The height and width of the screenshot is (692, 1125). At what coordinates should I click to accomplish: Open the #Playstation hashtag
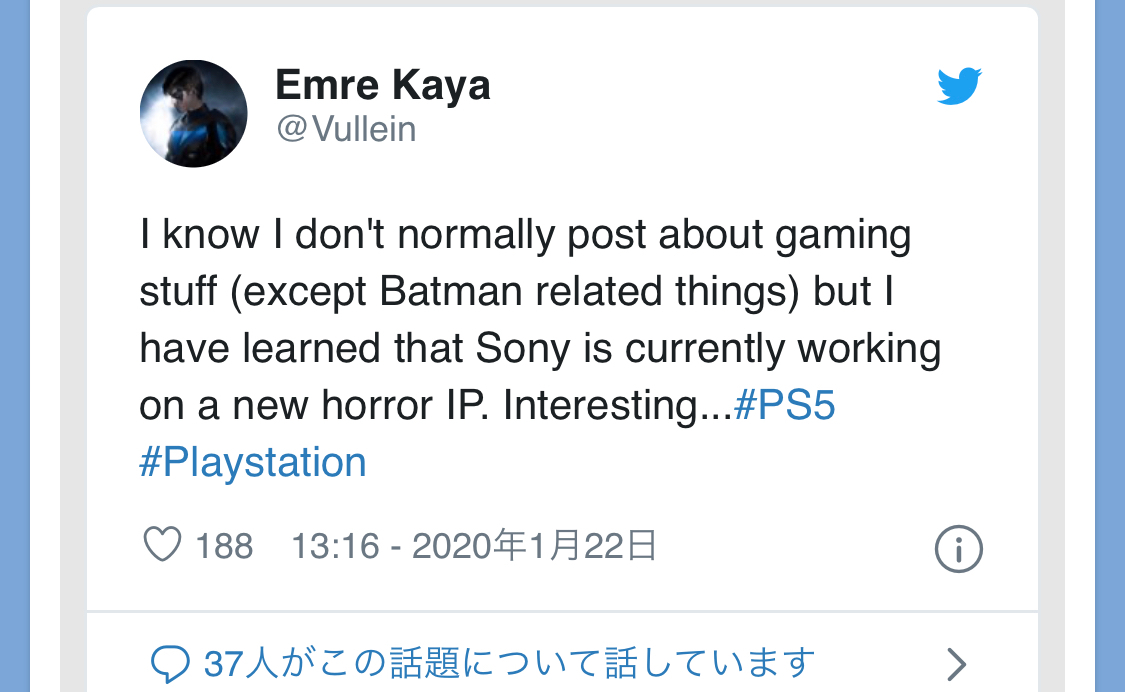[253, 463]
